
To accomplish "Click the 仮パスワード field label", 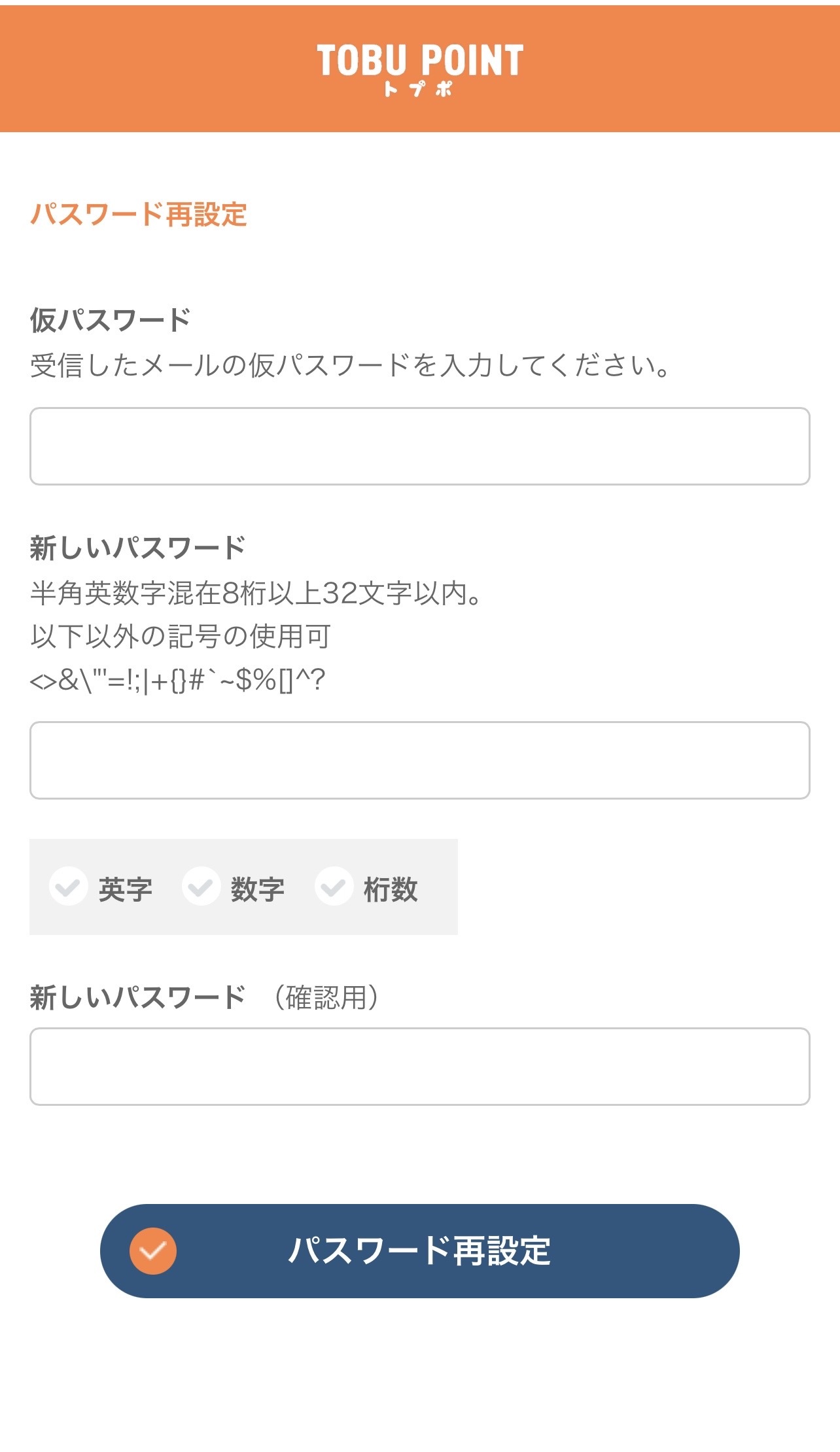I will pyautogui.click(x=110, y=320).
